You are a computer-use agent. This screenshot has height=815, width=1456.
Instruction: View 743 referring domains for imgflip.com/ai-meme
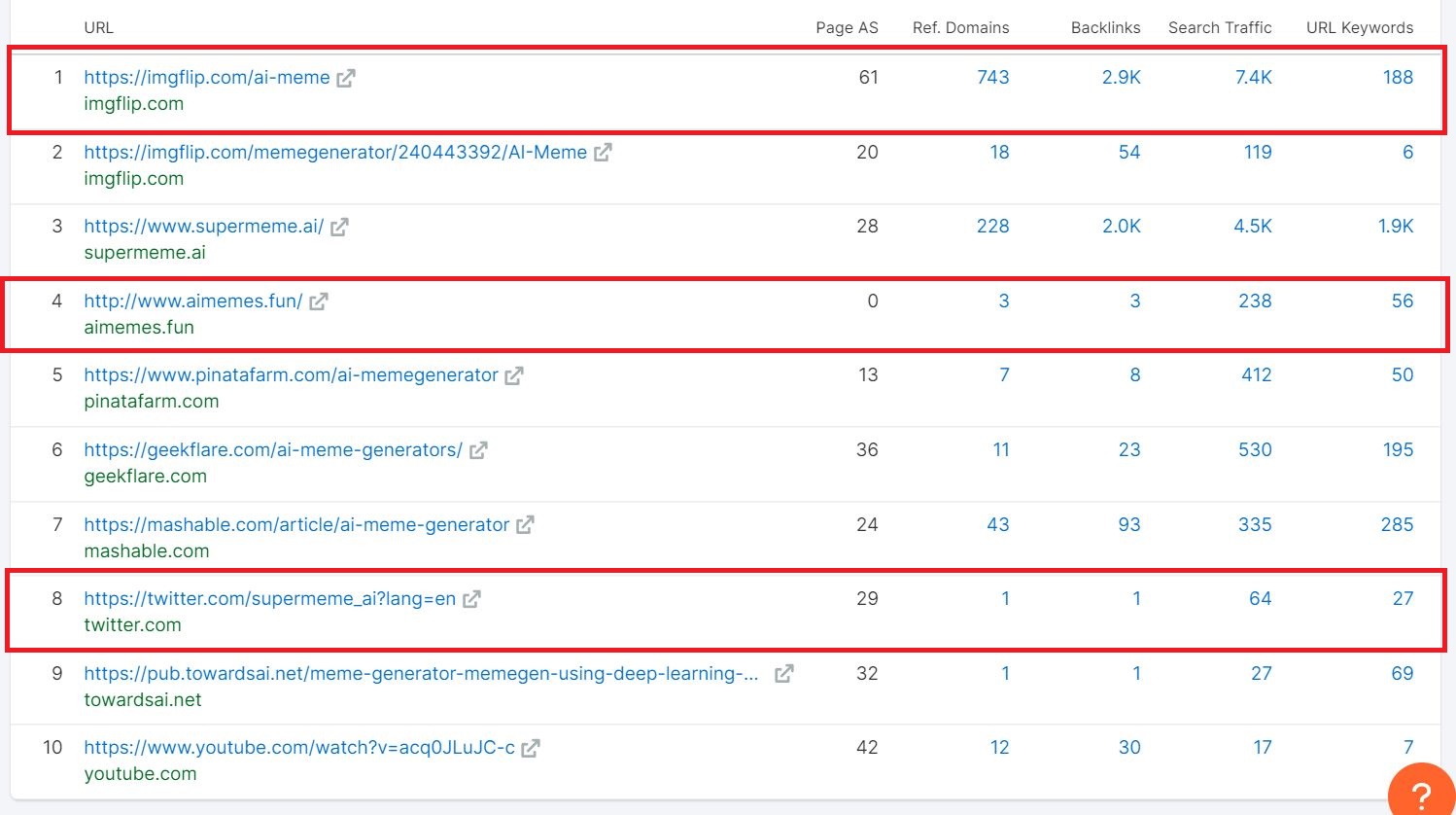click(x=991, y=77)
